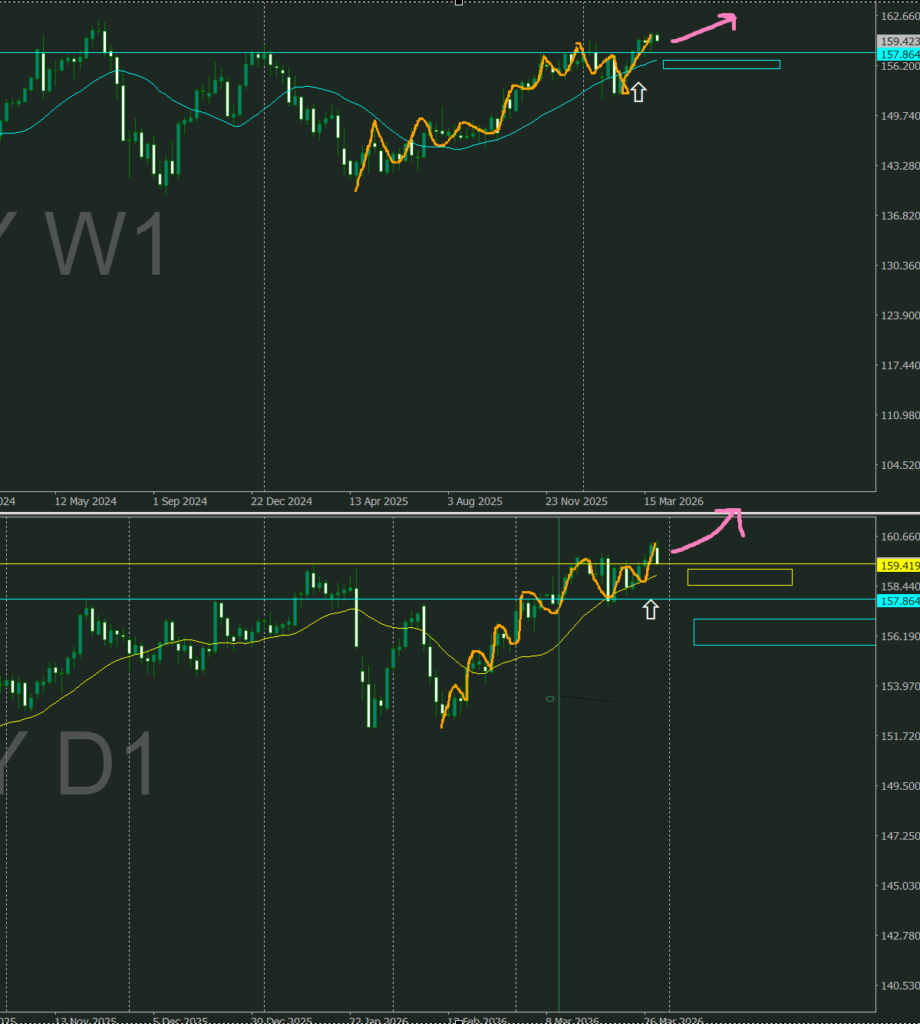The image size is (920, 1024).
Task: Select the green vertical line on the D1 chart
Action: 558,800
